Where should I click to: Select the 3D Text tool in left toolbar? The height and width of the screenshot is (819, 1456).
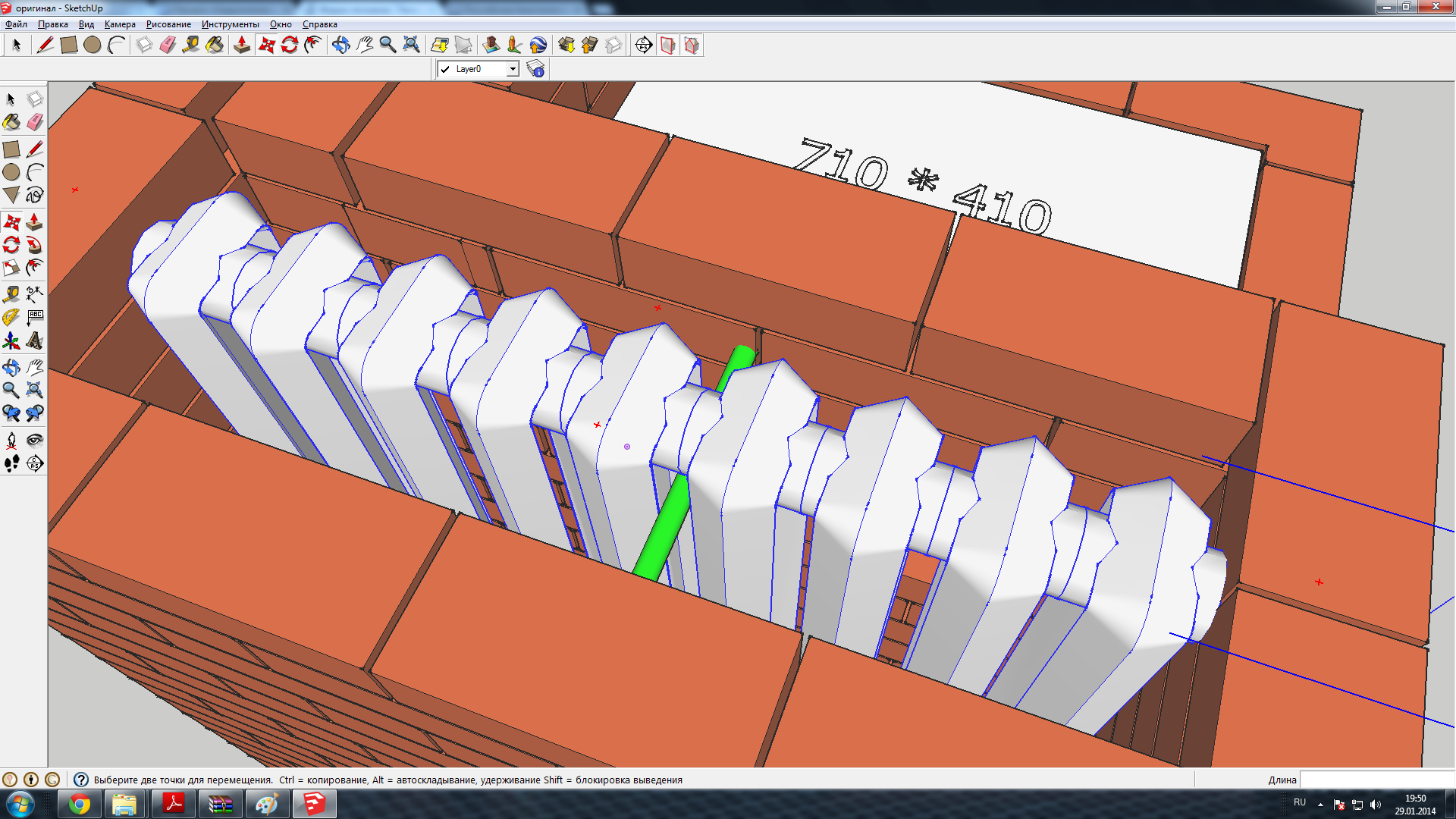click(x=34, y=341)
